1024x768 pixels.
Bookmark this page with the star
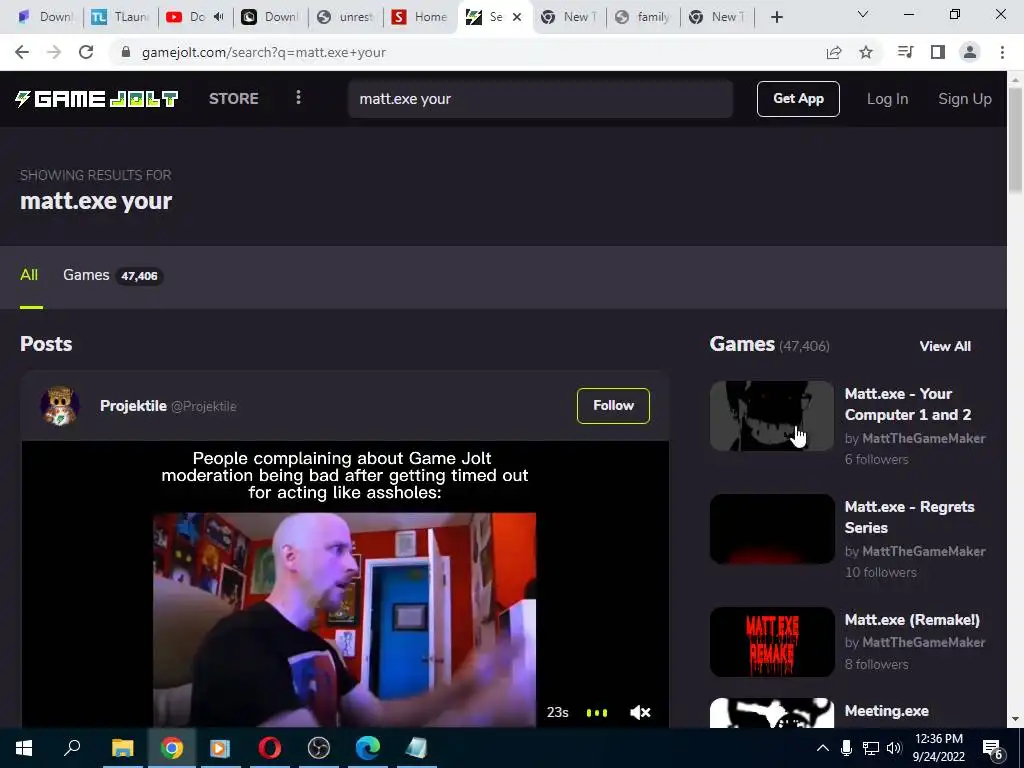pos(866,52)
